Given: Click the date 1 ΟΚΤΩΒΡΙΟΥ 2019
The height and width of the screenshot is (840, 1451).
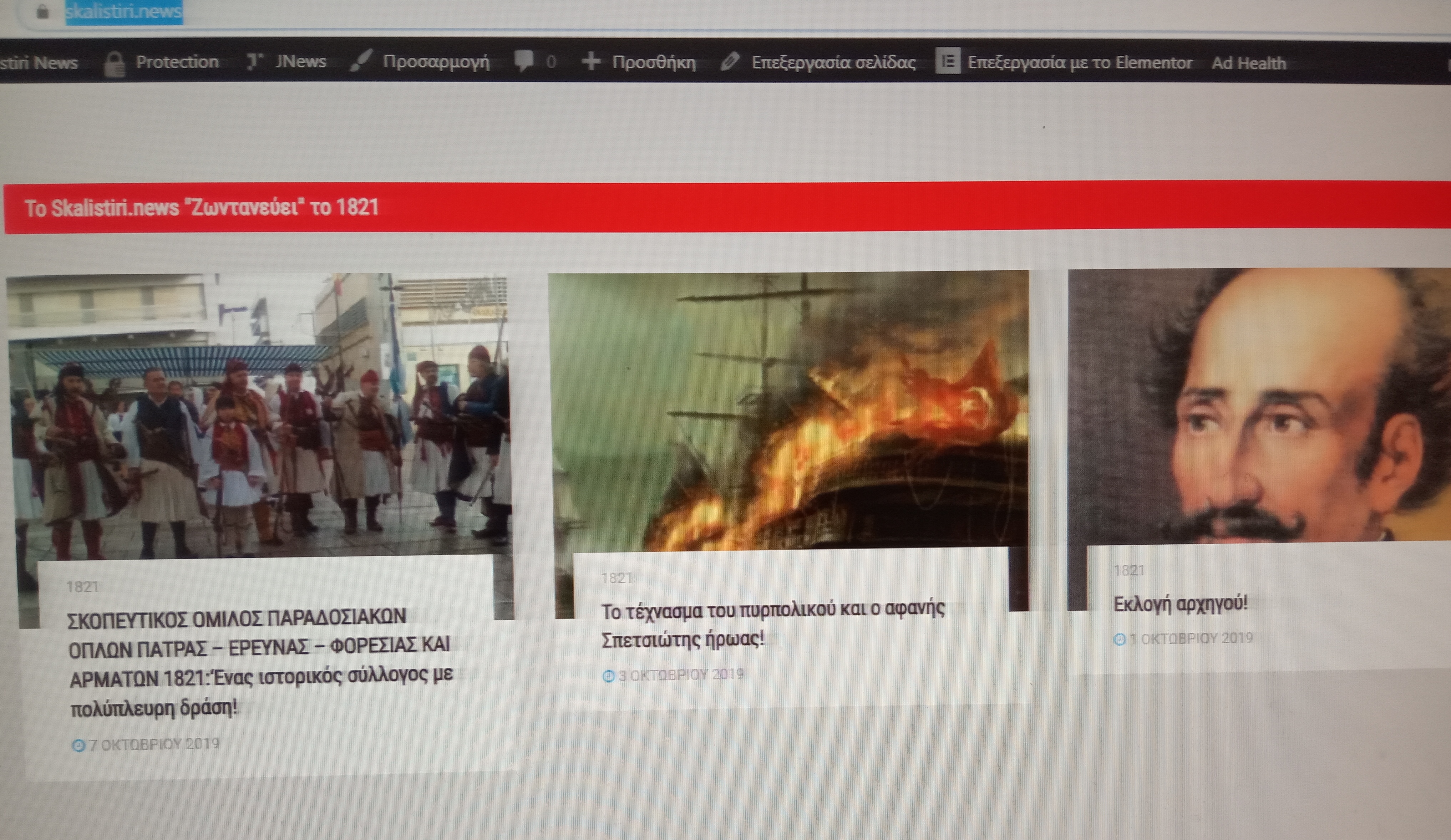Looking at the screenshot, I should pos(1191,638).
